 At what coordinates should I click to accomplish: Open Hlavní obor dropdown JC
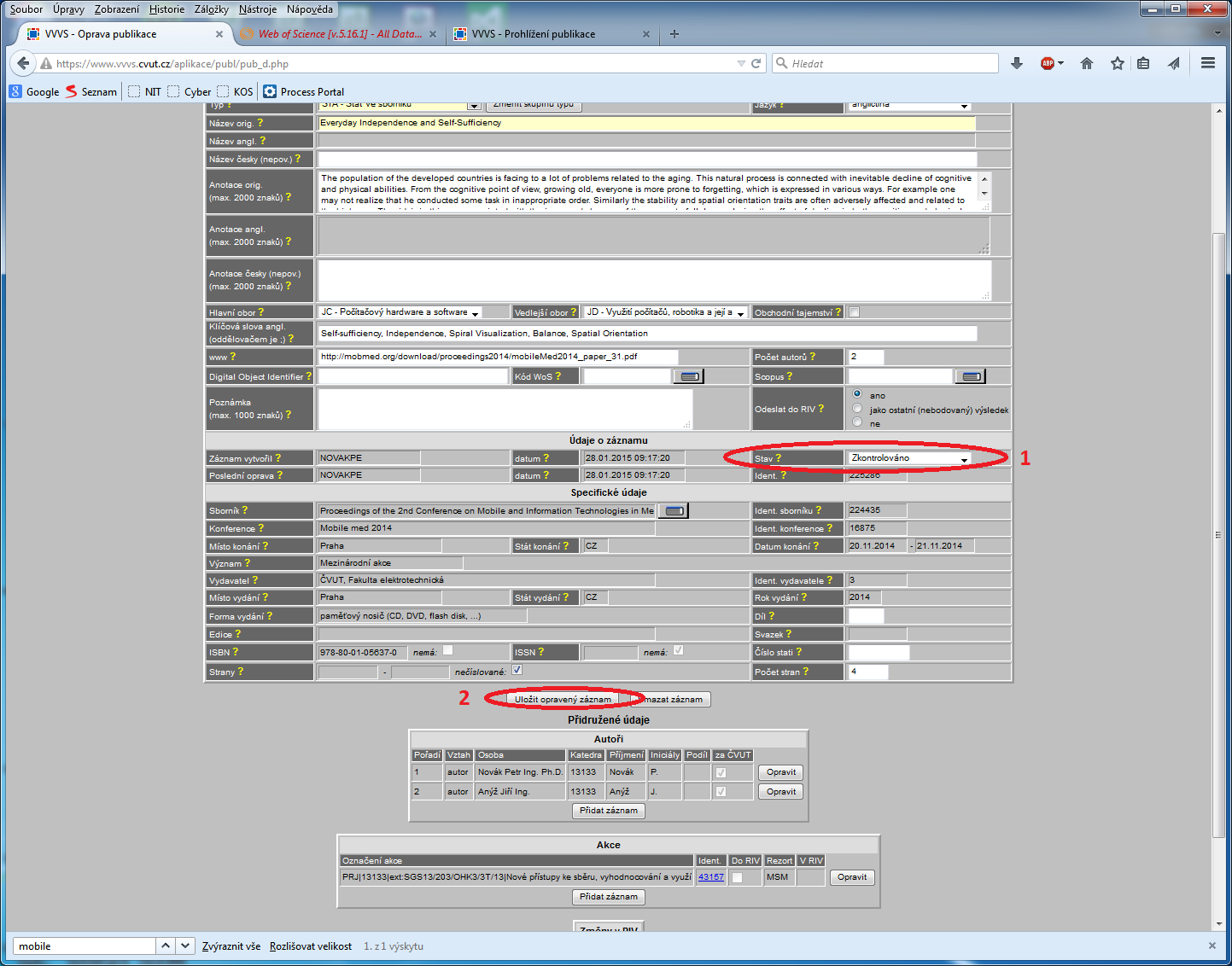(400, 312)
